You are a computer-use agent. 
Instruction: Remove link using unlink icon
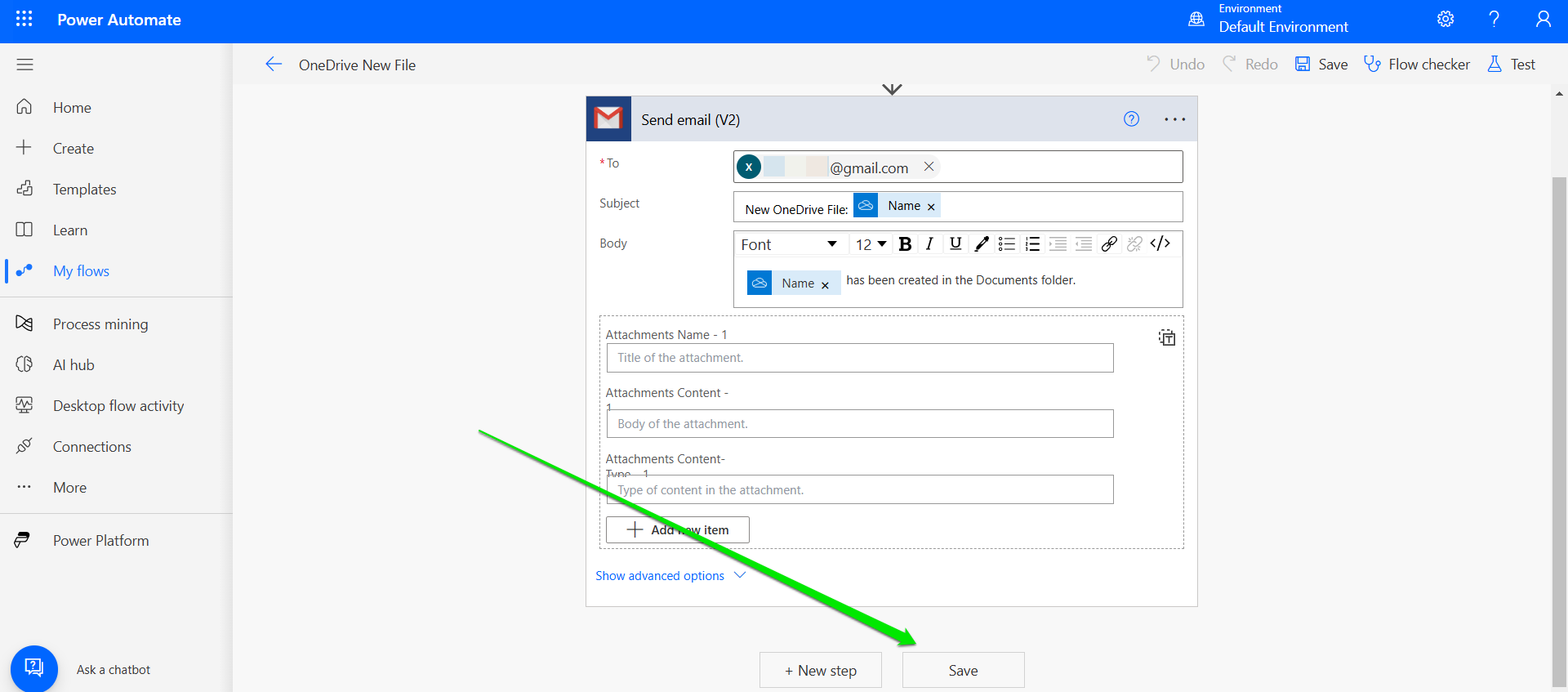(1134, 244)
